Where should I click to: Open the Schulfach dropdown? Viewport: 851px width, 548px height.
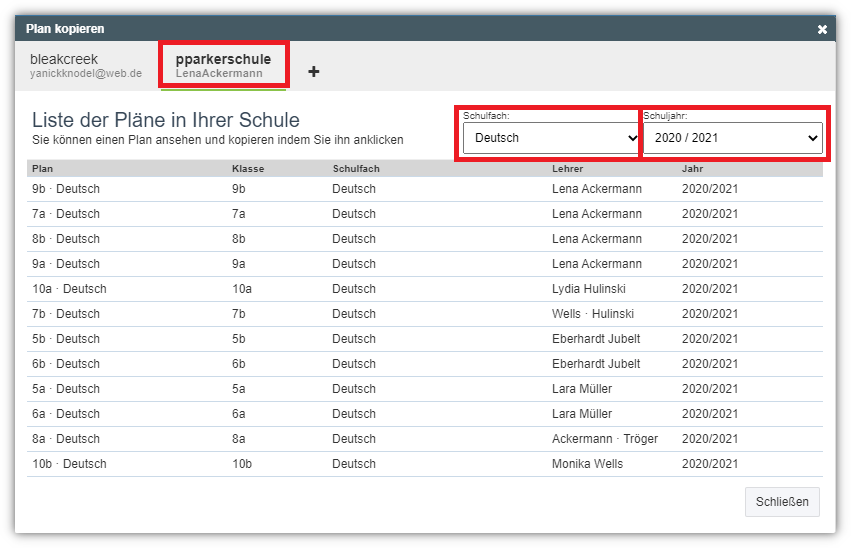[550, 138]
